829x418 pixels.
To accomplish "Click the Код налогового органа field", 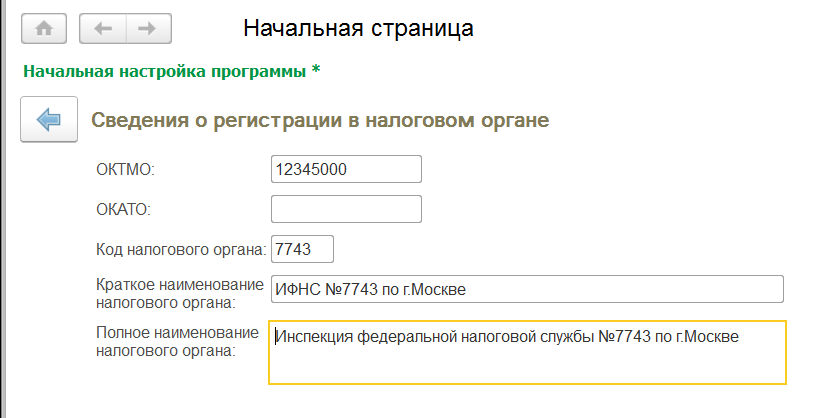I will 302,249.
